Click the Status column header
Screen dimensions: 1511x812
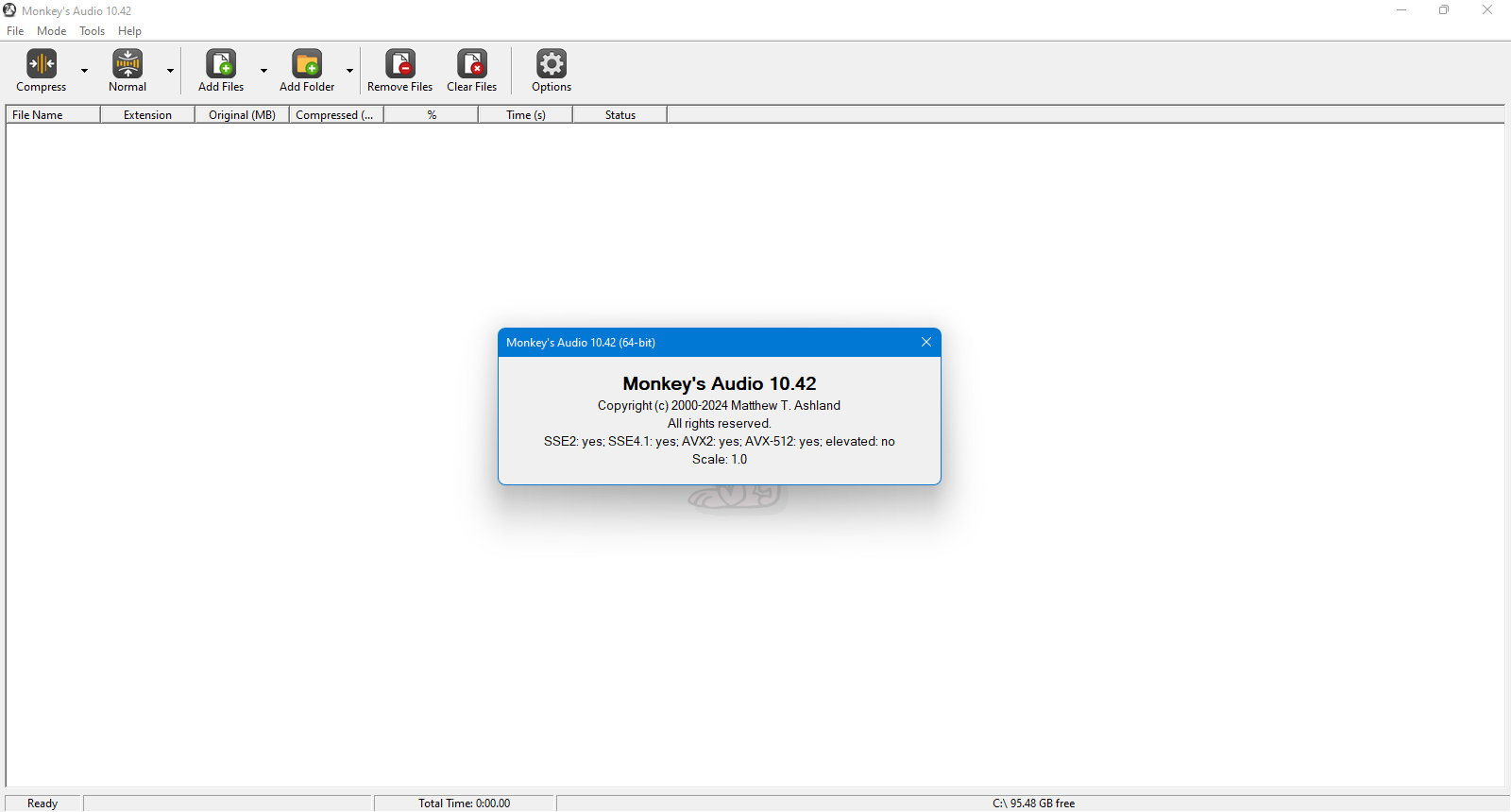pyautogui.click(x=620, y=115)
